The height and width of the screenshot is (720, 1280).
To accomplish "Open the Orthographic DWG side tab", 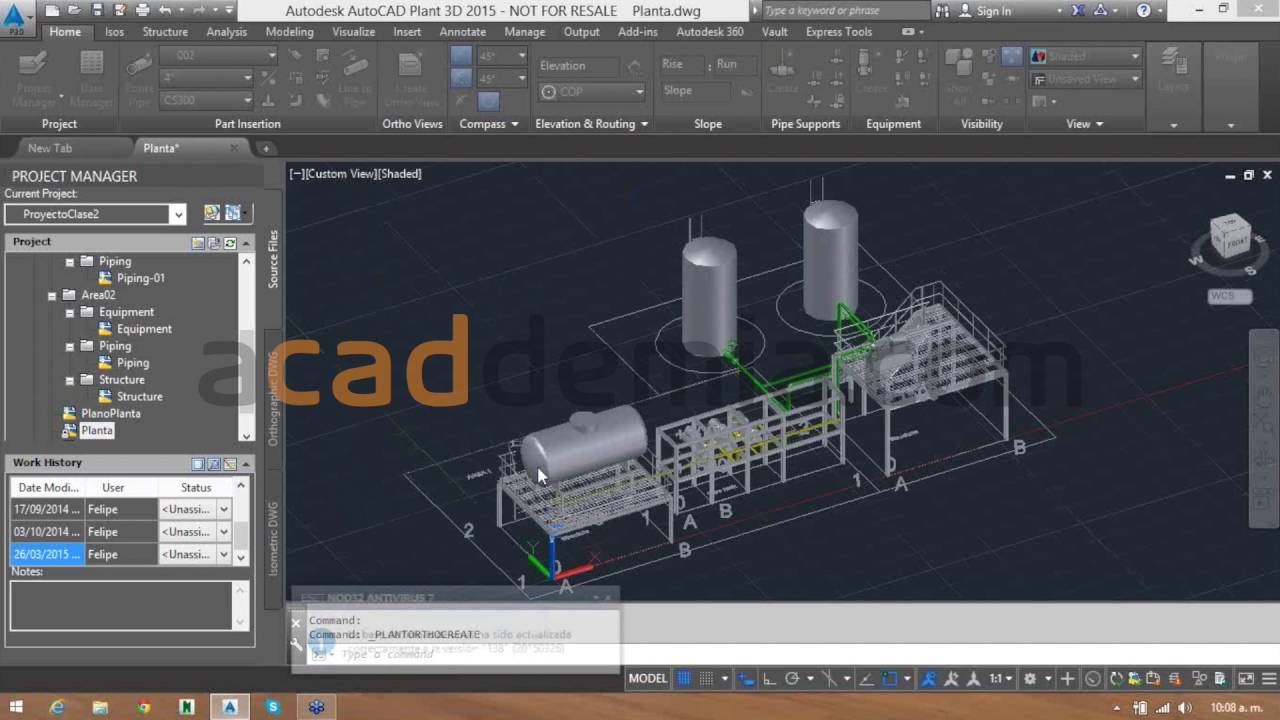I will coord(273,398).
